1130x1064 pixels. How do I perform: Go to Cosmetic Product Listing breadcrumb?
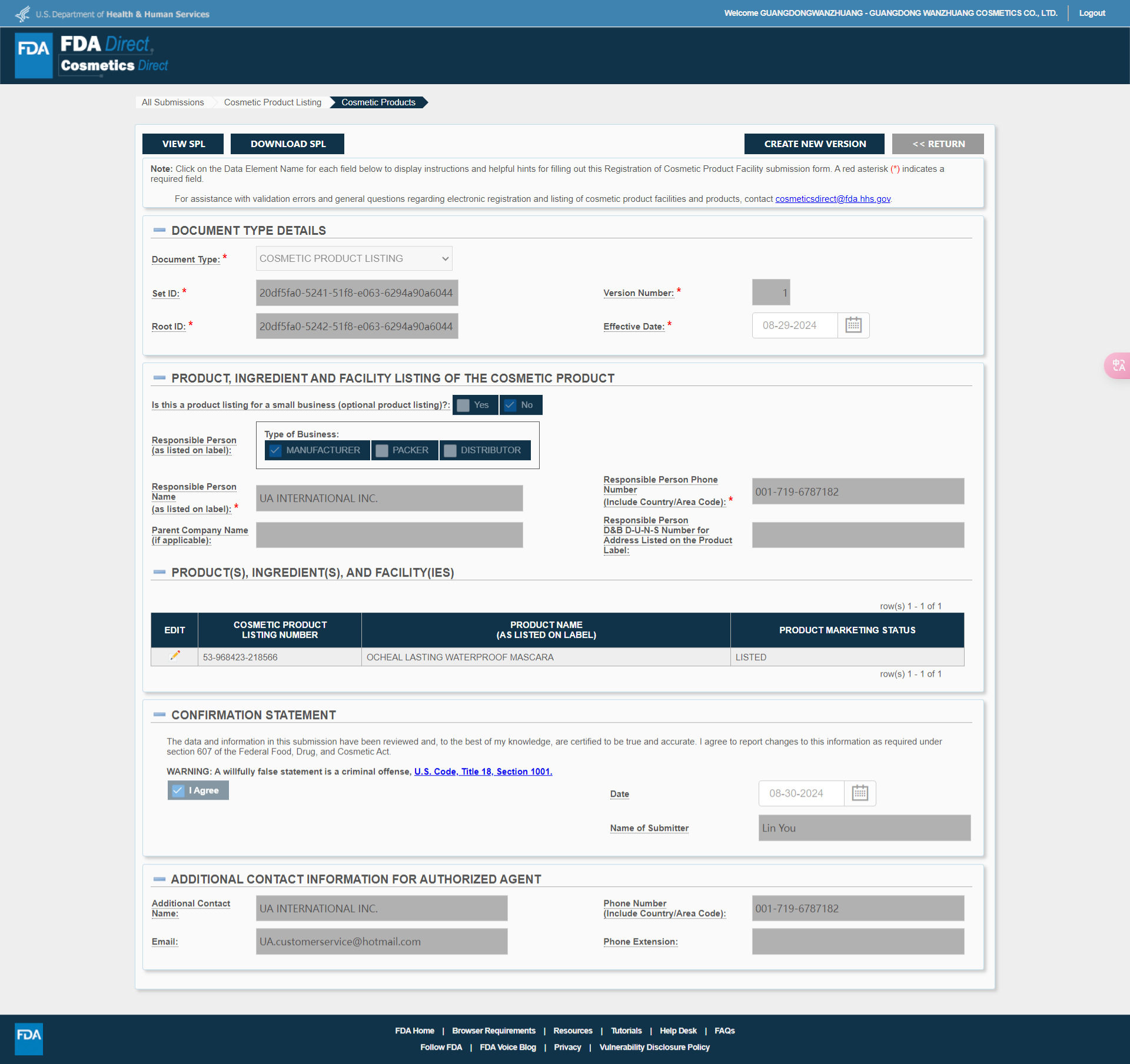coord(272,102)
